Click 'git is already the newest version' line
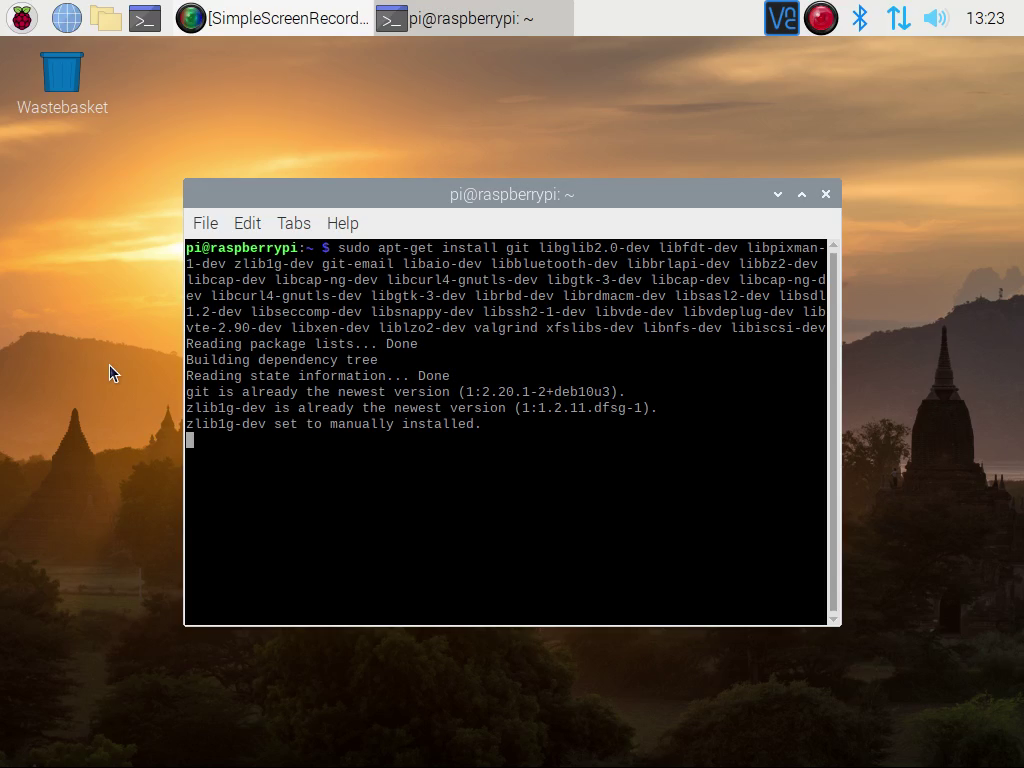Screen dimensions: 1024x768 point(406,392)
